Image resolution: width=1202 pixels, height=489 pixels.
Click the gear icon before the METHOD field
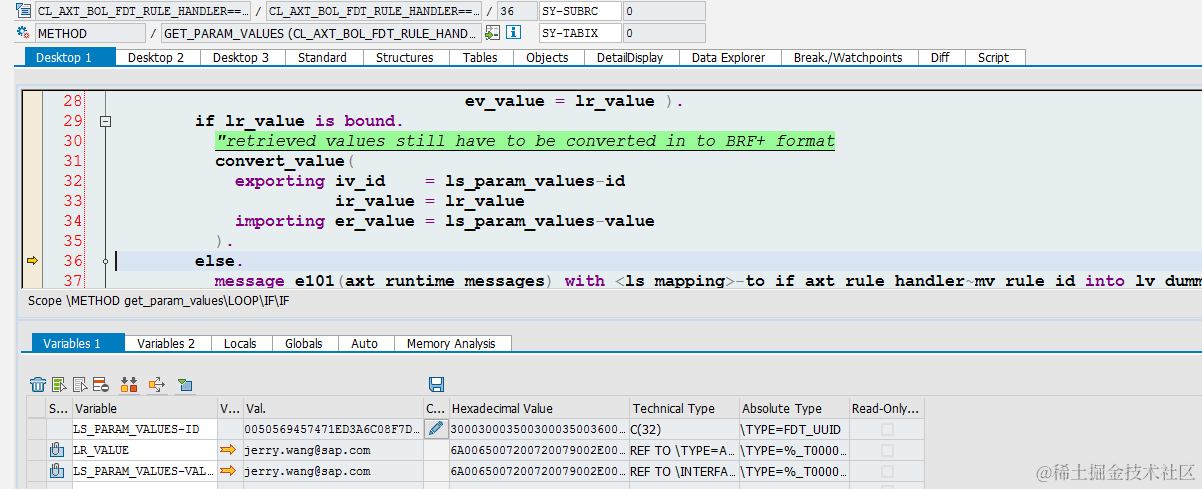point(23,32)
